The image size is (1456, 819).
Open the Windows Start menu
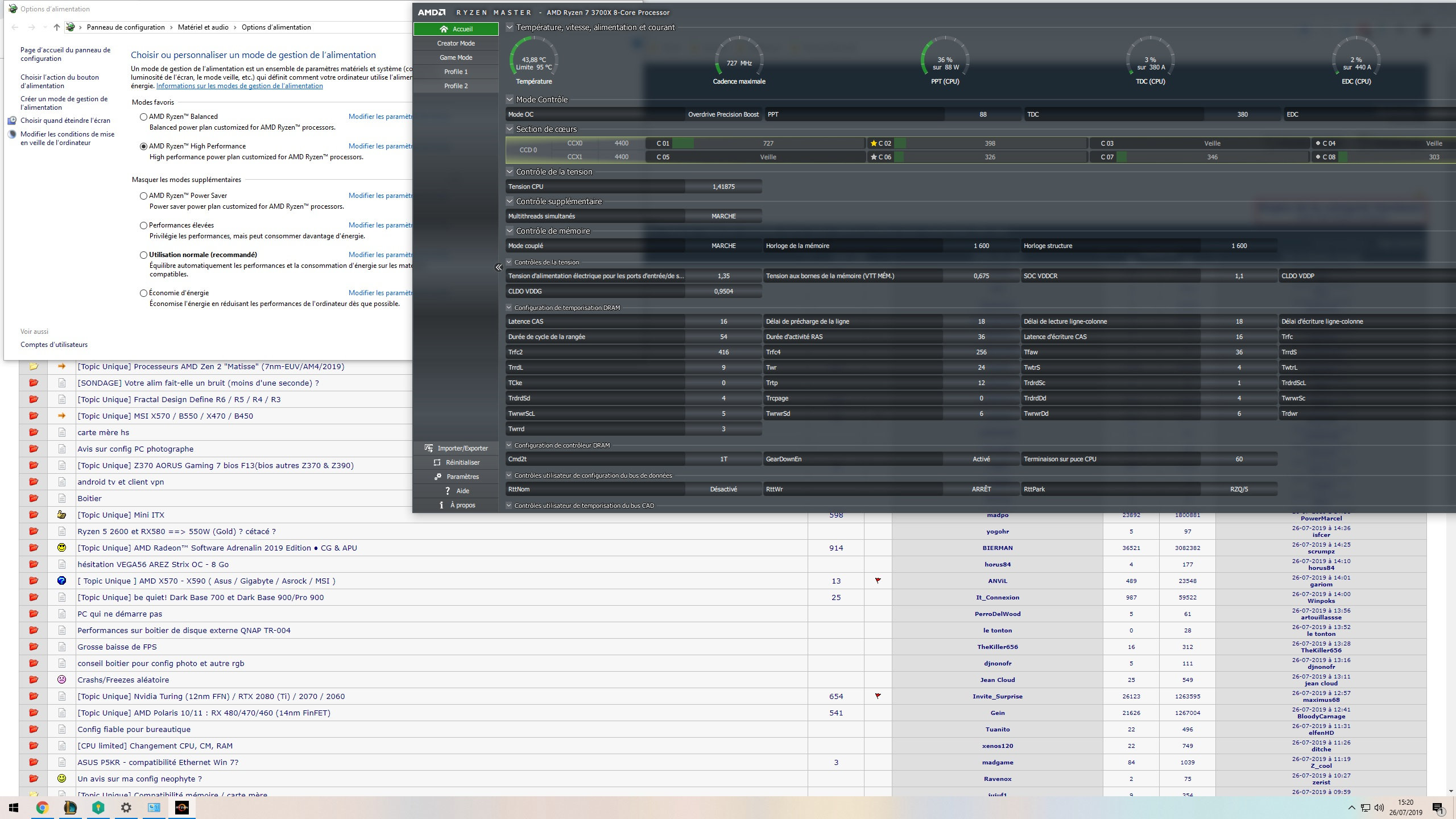pos(14,808)
